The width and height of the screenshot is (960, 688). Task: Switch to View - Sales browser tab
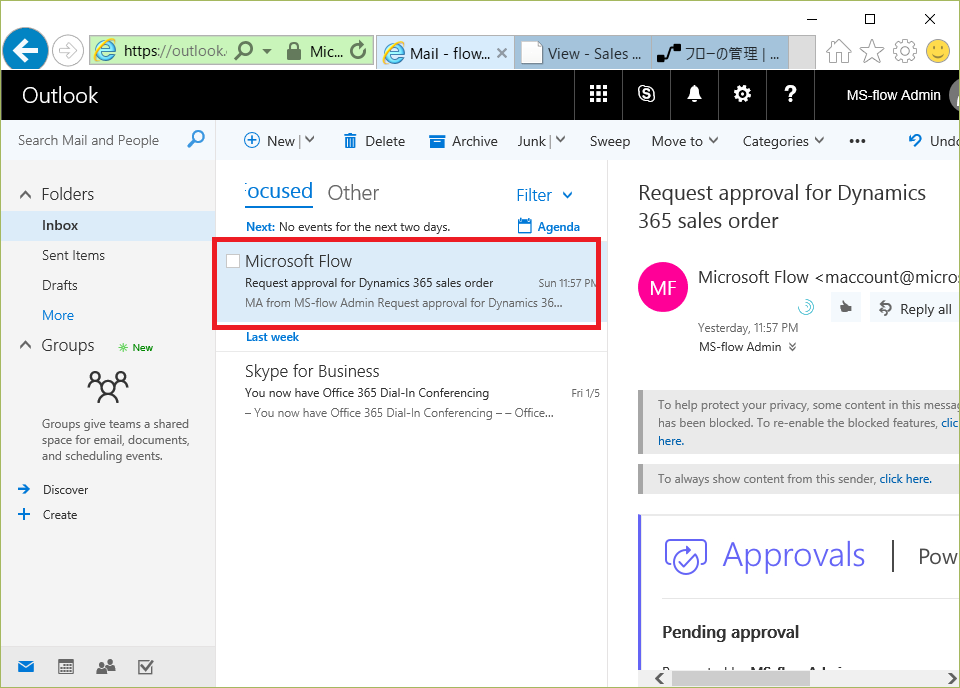pyautogui.click(x=583, y=53)
